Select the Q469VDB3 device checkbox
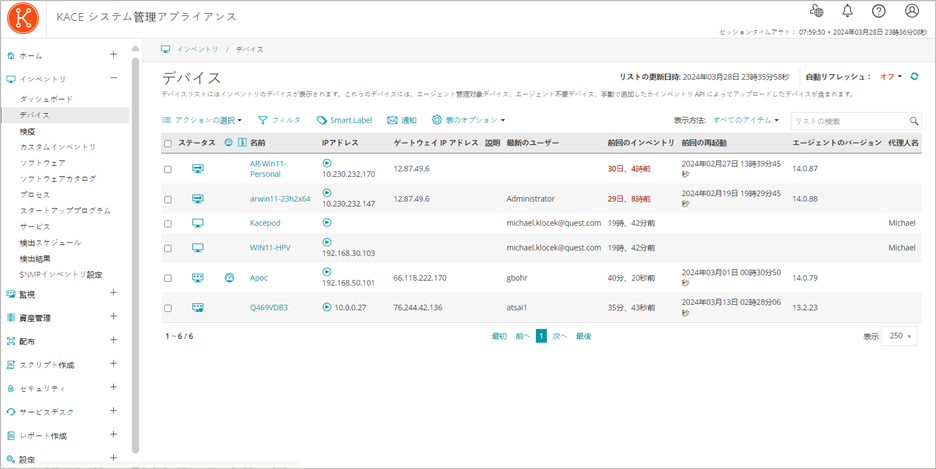Screen dimensions: 936x469 (x=168, y=308)
